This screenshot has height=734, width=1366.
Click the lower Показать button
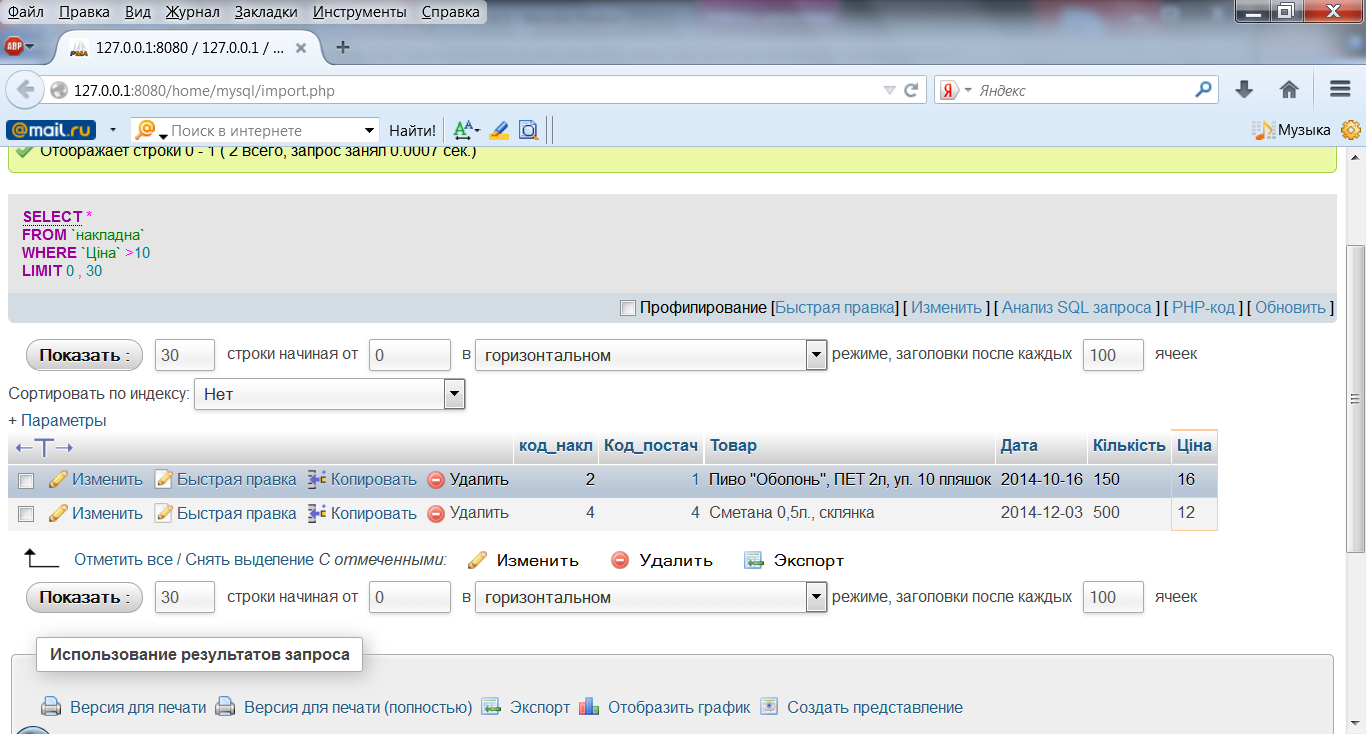[84, 597]
